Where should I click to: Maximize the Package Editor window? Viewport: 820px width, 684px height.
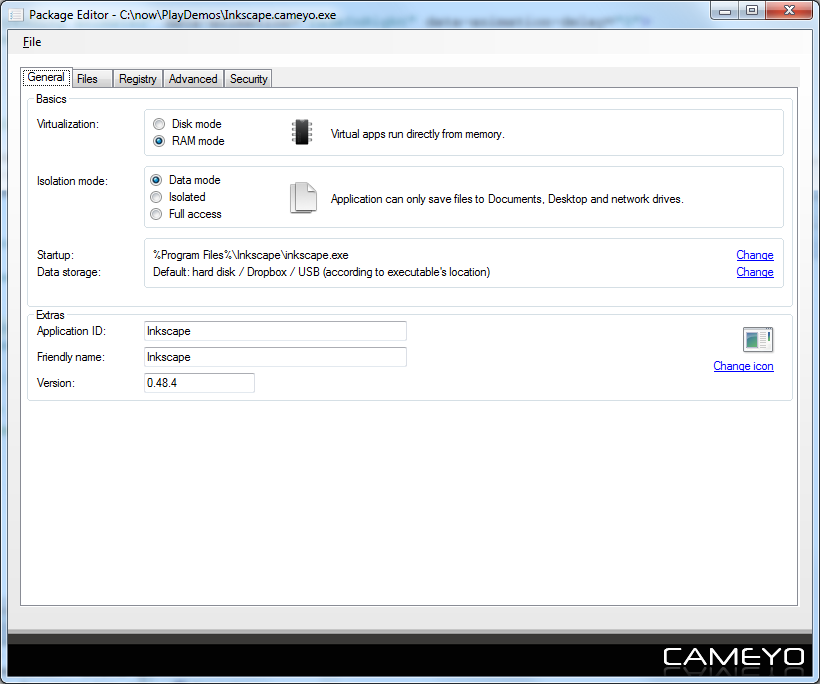(x=752, y=11)
